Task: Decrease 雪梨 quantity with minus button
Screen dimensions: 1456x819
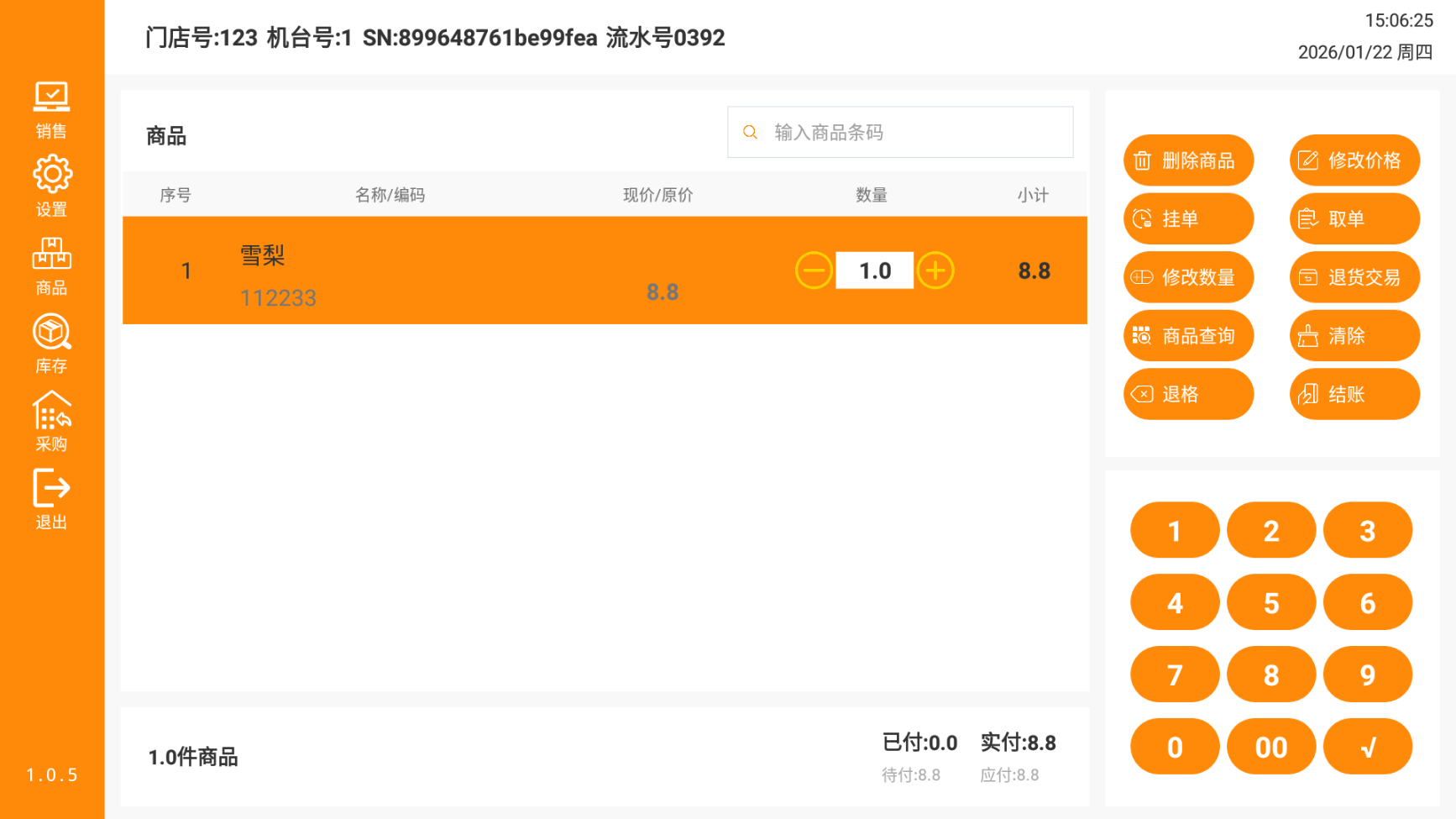Action: click(x=813, y=270)
